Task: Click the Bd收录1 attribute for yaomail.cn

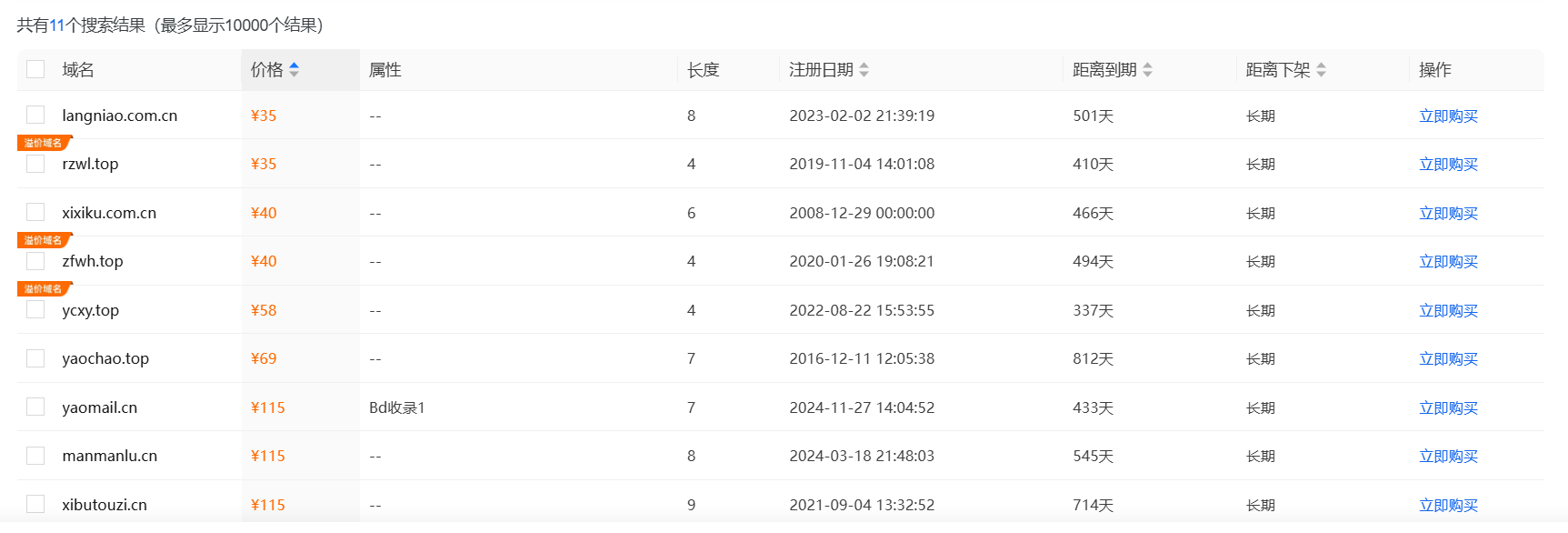Action: click(x=396, y=407)
